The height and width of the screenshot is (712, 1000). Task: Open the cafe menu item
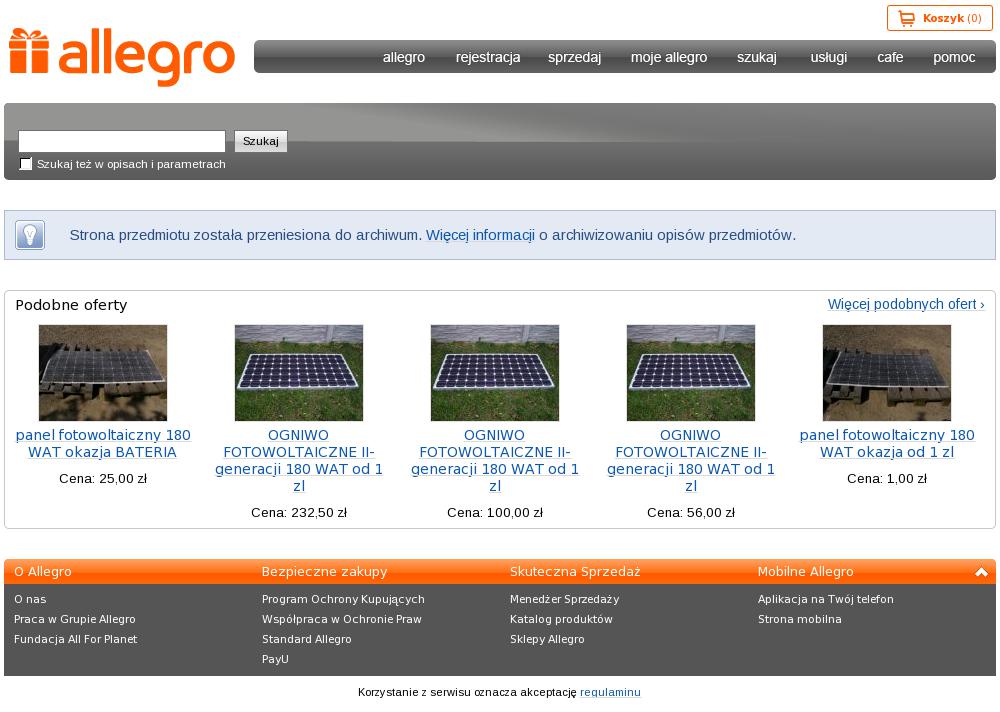890,57
